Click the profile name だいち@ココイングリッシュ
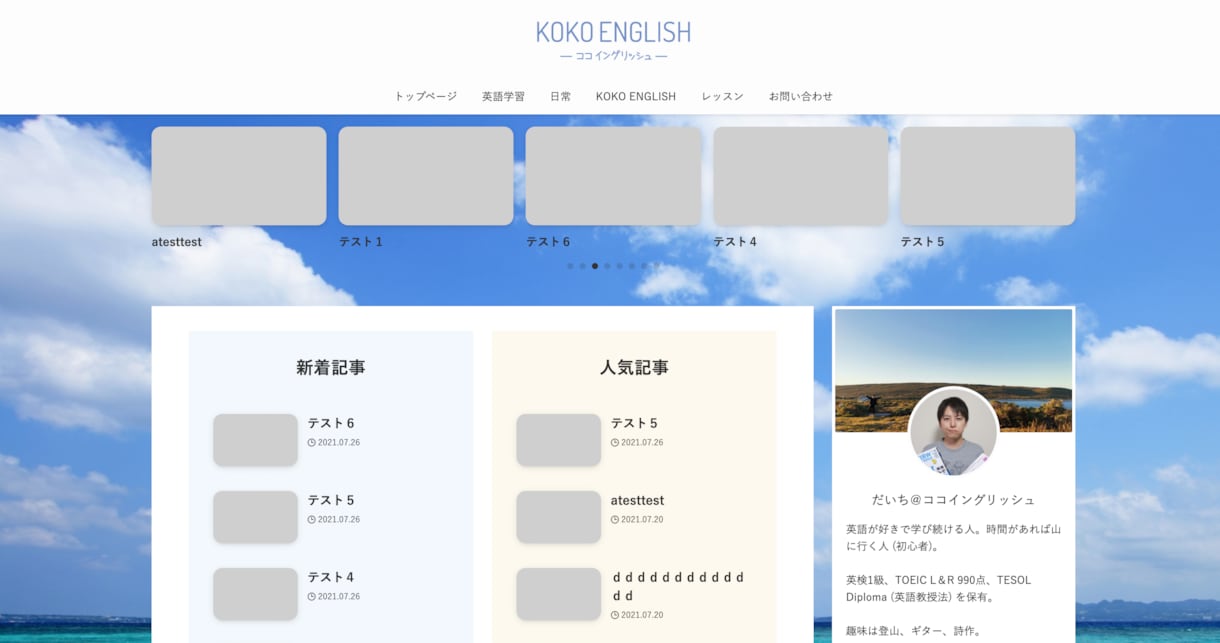The width and height of the screenshot is (1220, 643). [953, 499]
